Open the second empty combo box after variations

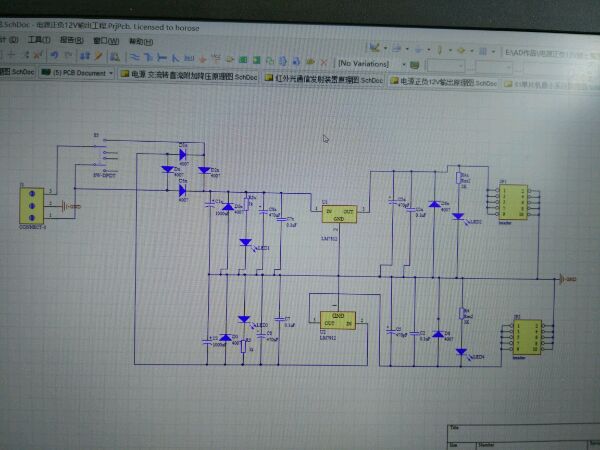click(494, 67)
